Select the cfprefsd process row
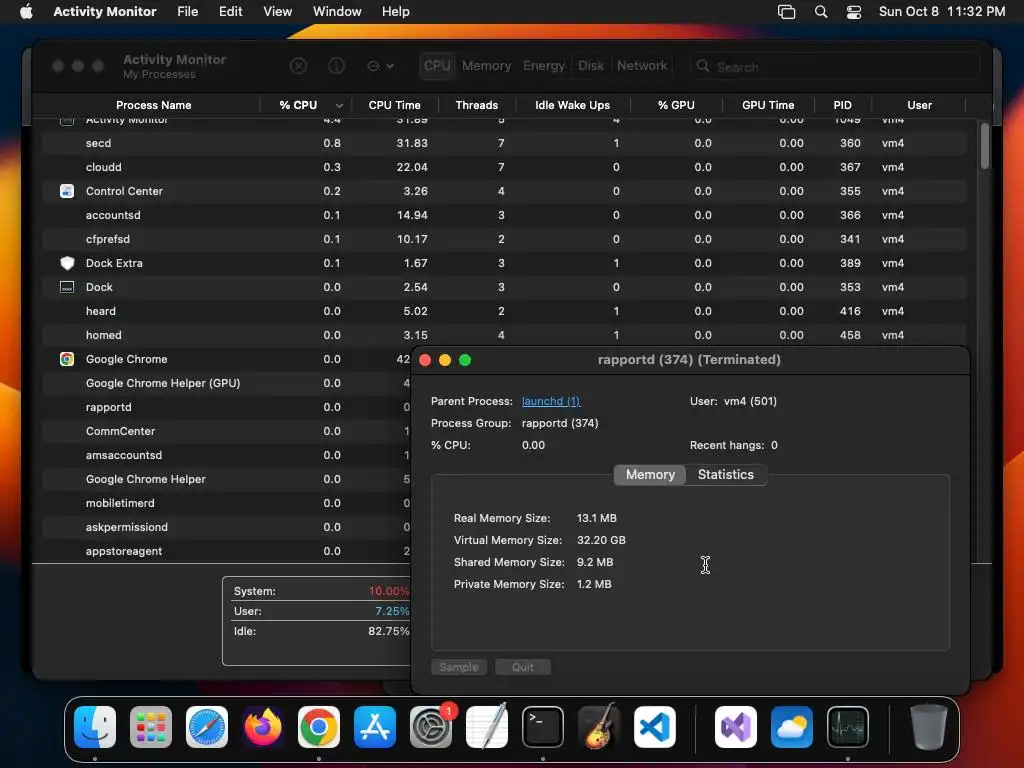This screenshot has width=1024, height=768. click(x=504, y=239)
